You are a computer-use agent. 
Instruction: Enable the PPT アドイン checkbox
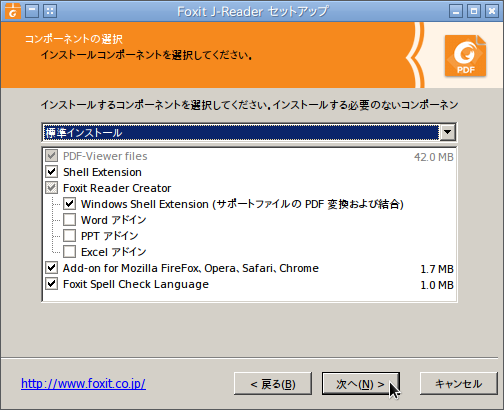[x=69, y=236]
